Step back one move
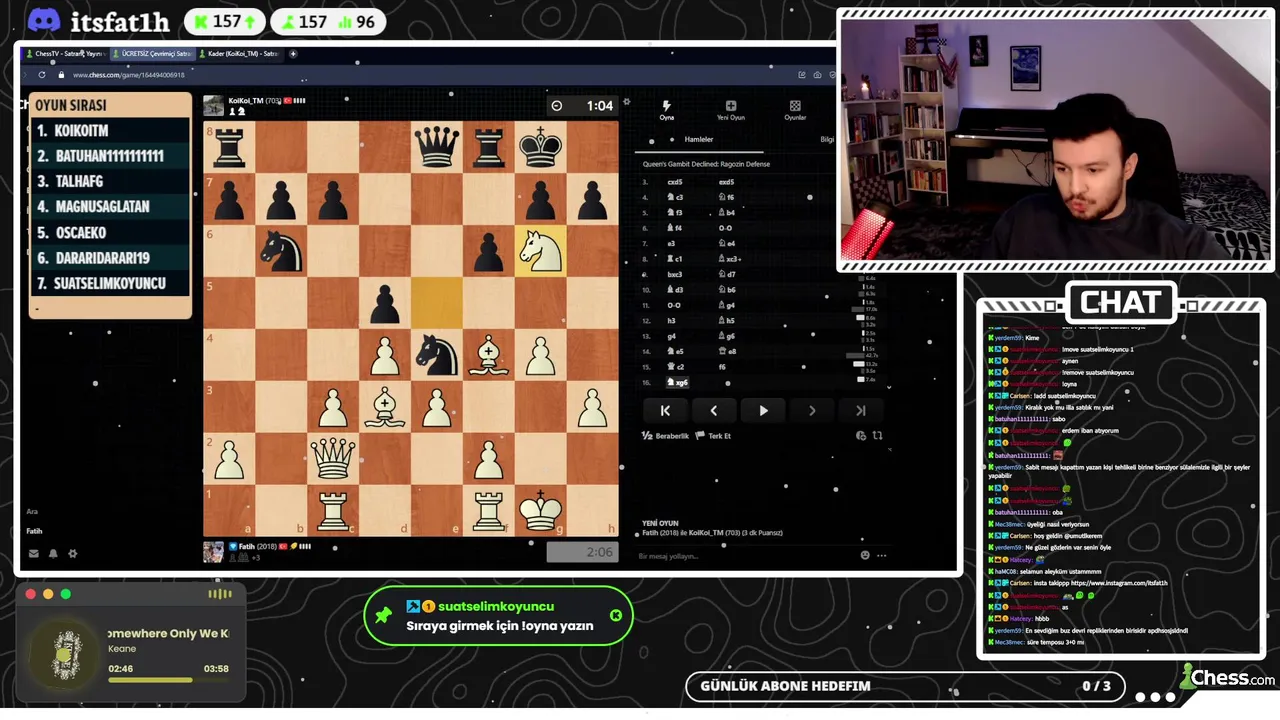This screenshot has width=1280, height=720. pyautogui.click(x=714, y=410)
